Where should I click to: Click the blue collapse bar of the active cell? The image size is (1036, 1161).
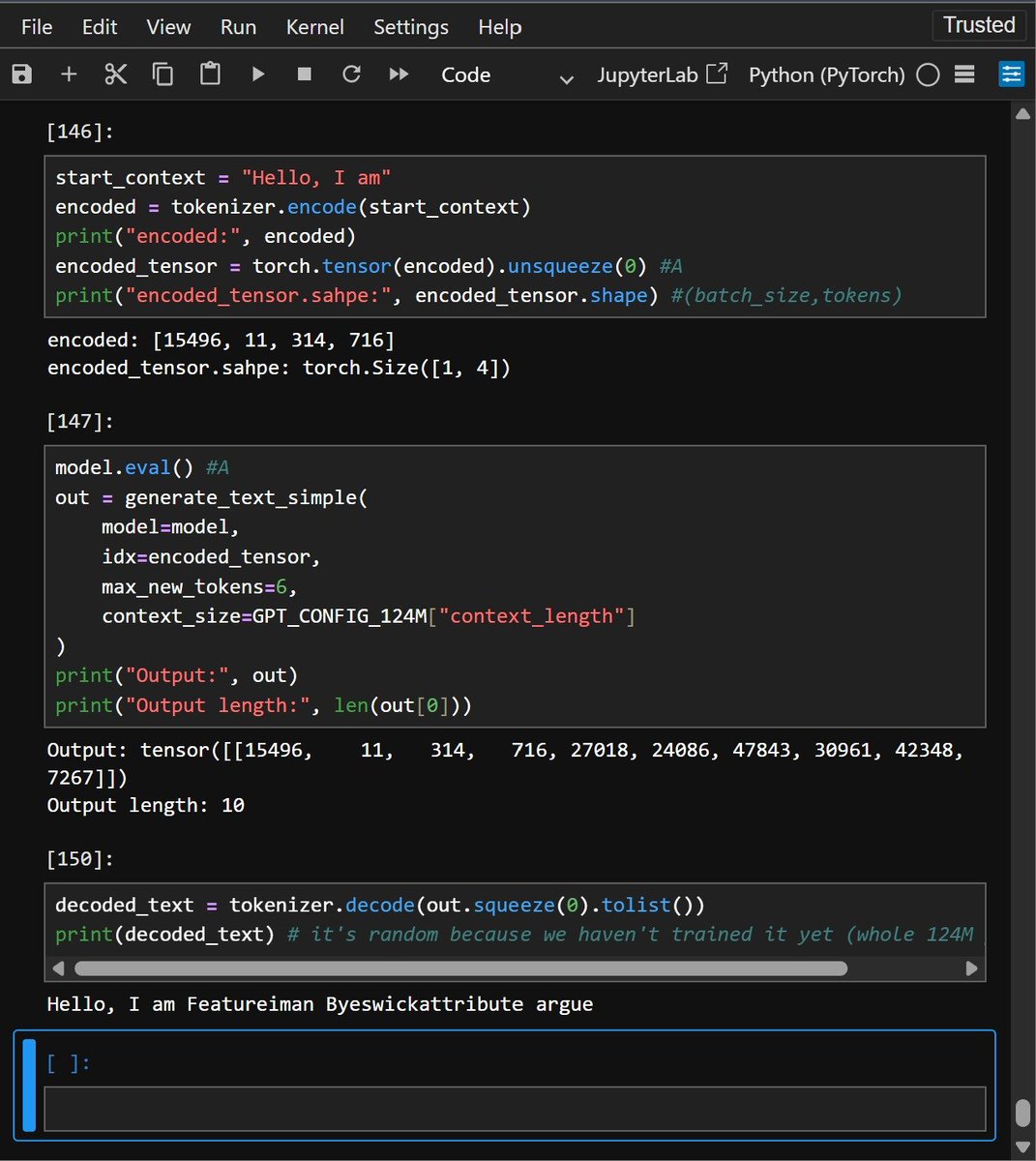[29, 1085]
